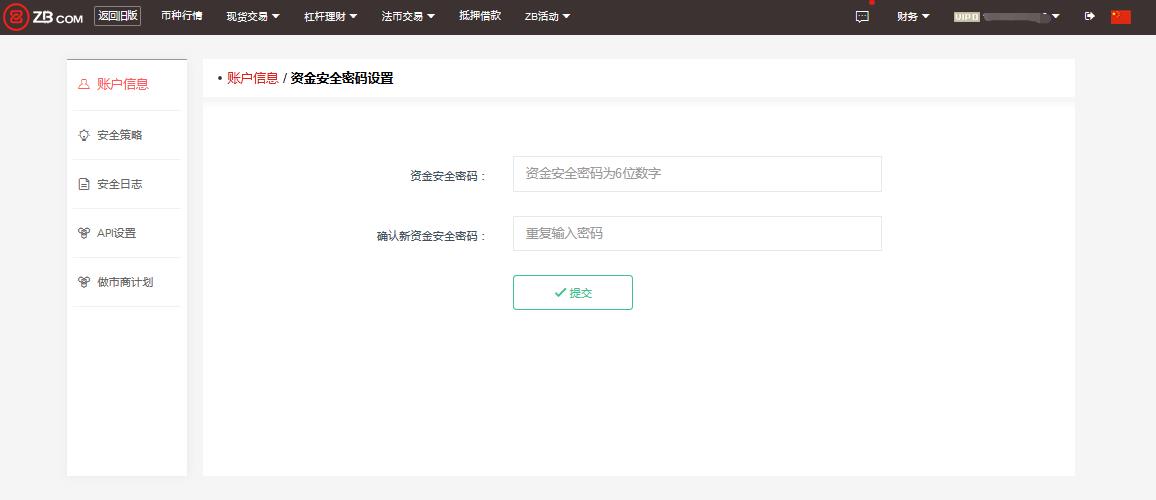
Task: Click the ZB.com logo
Action: click(x=43, y=16)
